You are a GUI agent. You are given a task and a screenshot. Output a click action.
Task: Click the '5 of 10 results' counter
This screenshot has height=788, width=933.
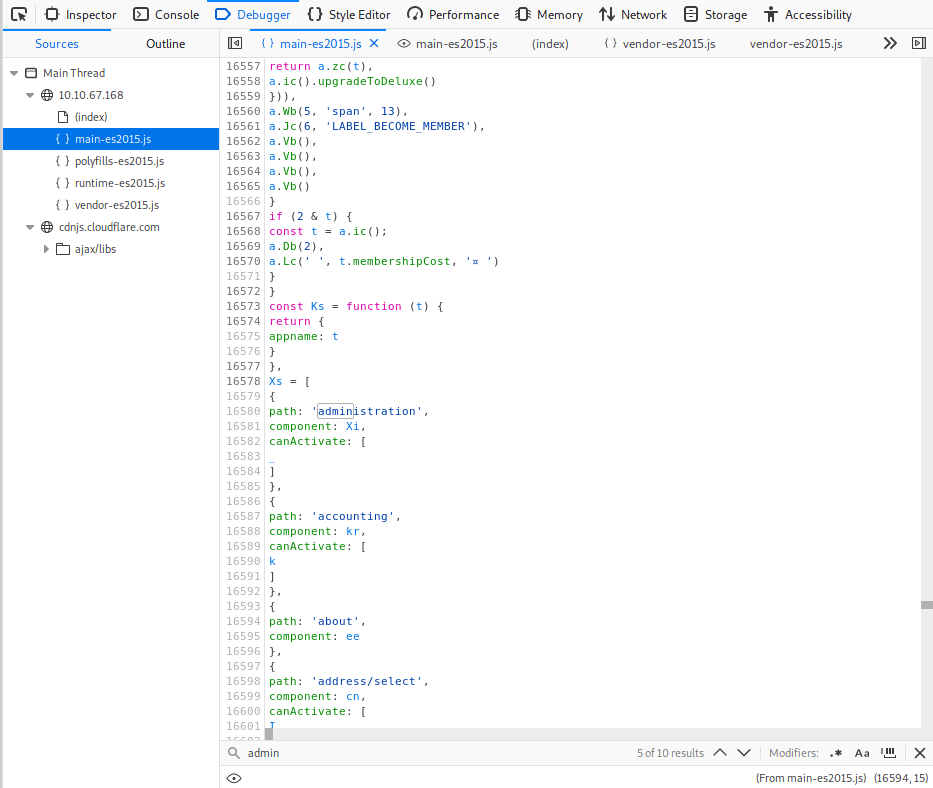click(x=670, y=753)
